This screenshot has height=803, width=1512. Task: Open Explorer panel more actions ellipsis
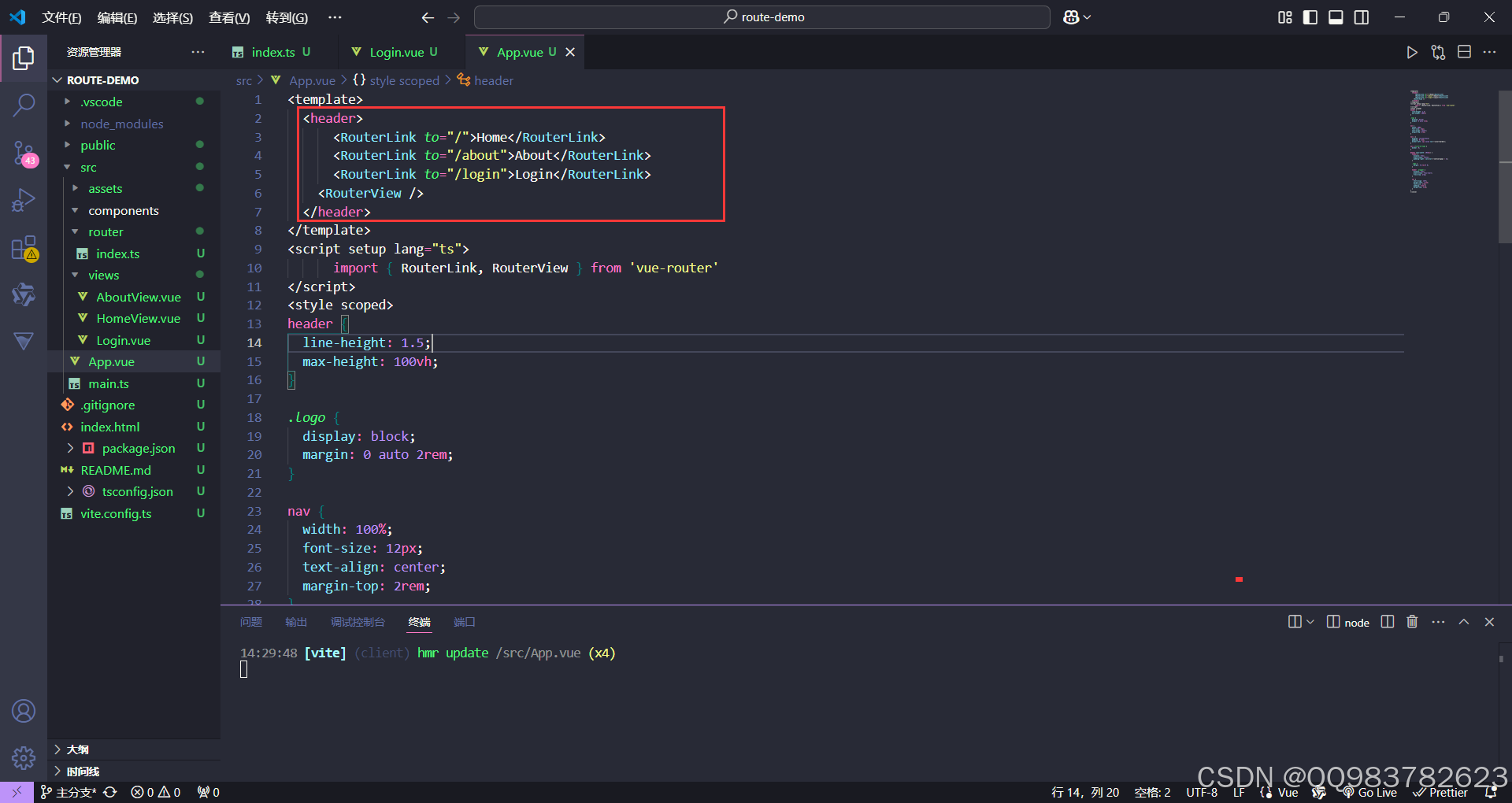198,52
